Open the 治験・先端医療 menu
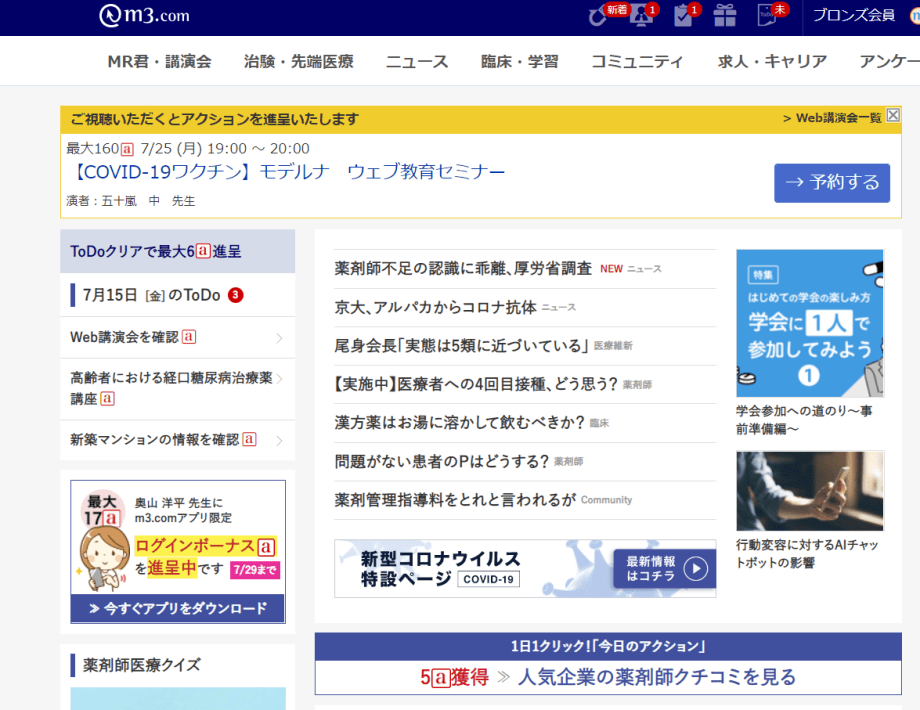This screenshot has width=920, height=710. click(x=299, y=61)
